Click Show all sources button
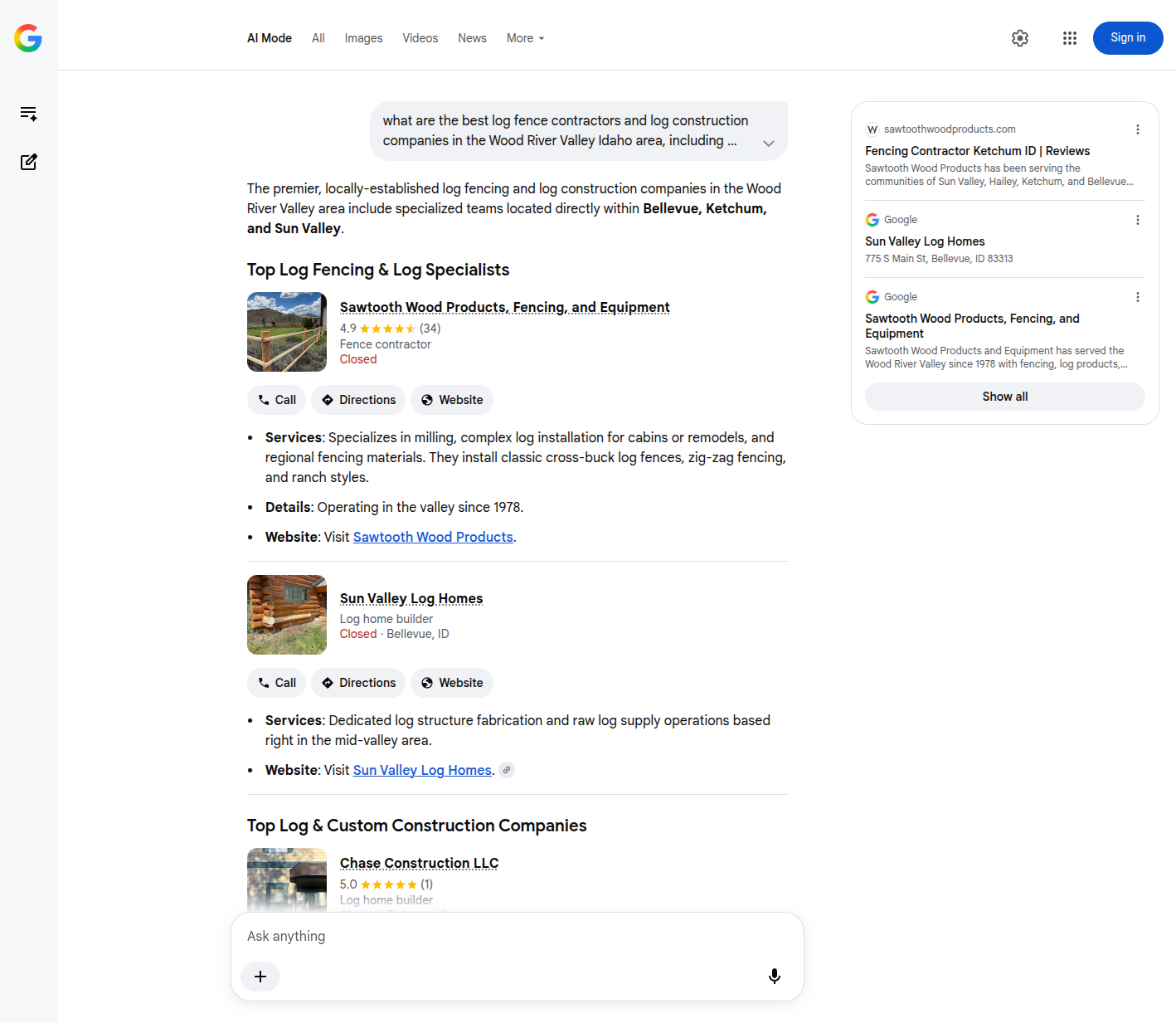Screen dimensions: 1176x1023 click(x=1005, y=397)
